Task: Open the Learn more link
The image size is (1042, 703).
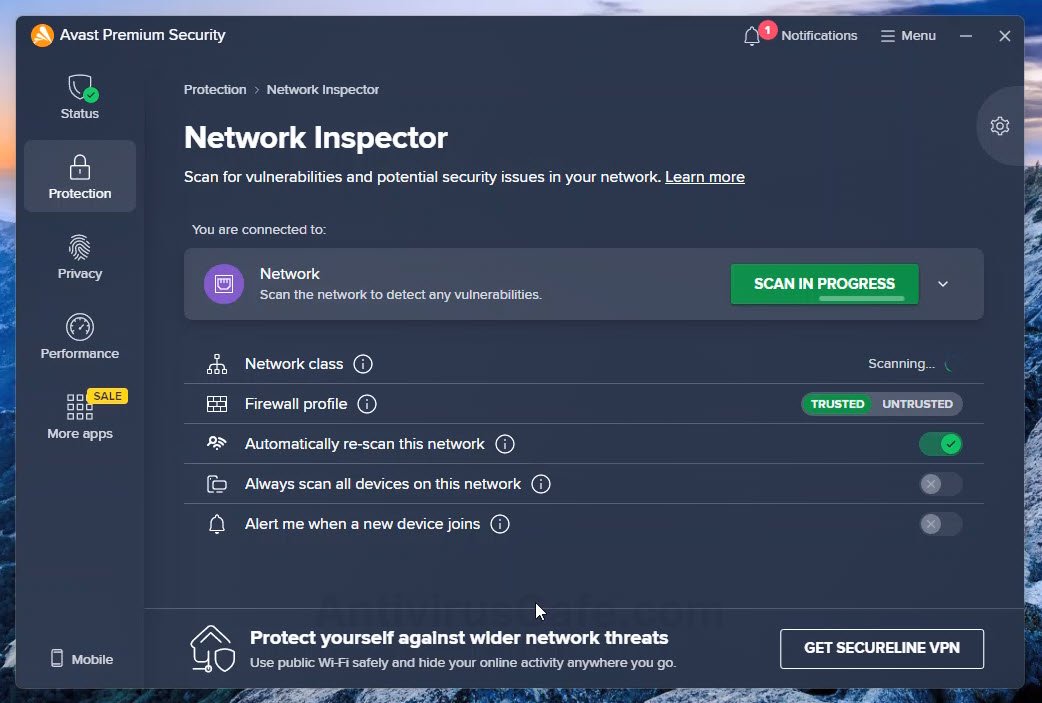Action: [704, 177]
